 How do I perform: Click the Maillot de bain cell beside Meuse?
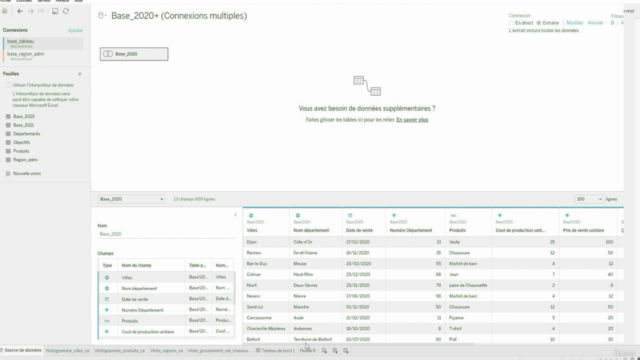point(469,264)
